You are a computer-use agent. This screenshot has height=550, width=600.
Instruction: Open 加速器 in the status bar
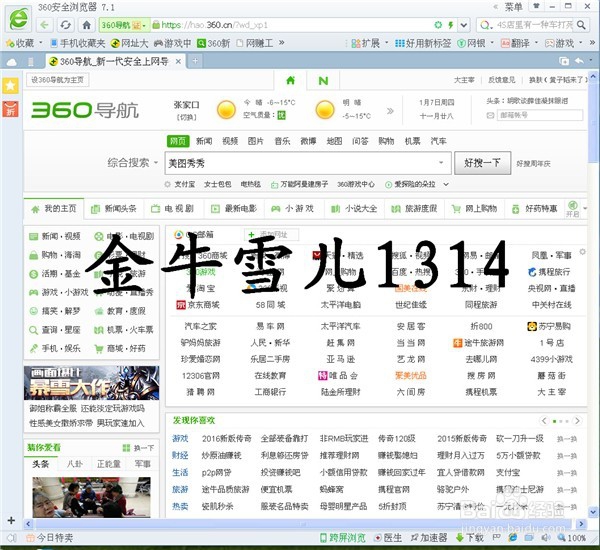[428, 538]
